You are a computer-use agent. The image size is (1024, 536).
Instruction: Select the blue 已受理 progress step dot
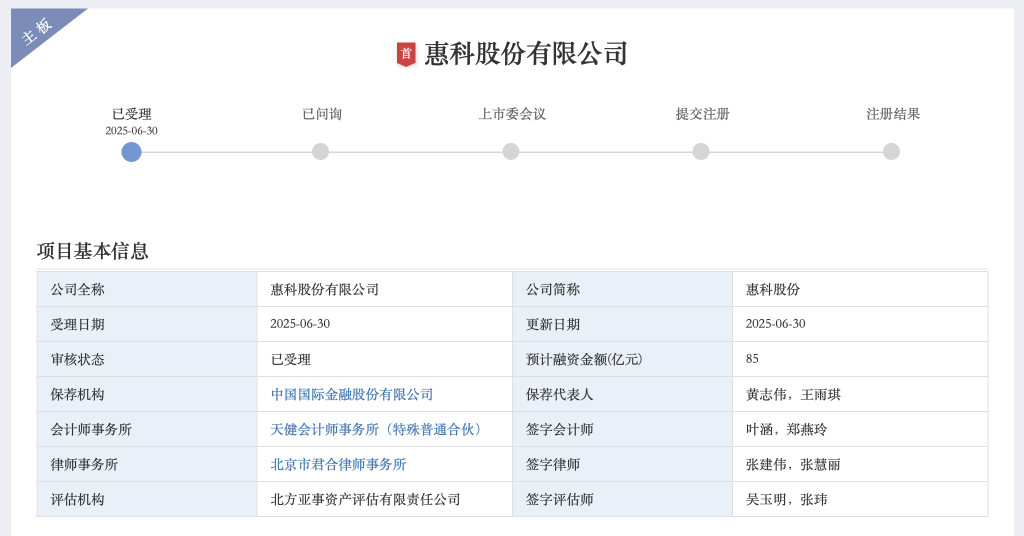(x=131, y=152)
